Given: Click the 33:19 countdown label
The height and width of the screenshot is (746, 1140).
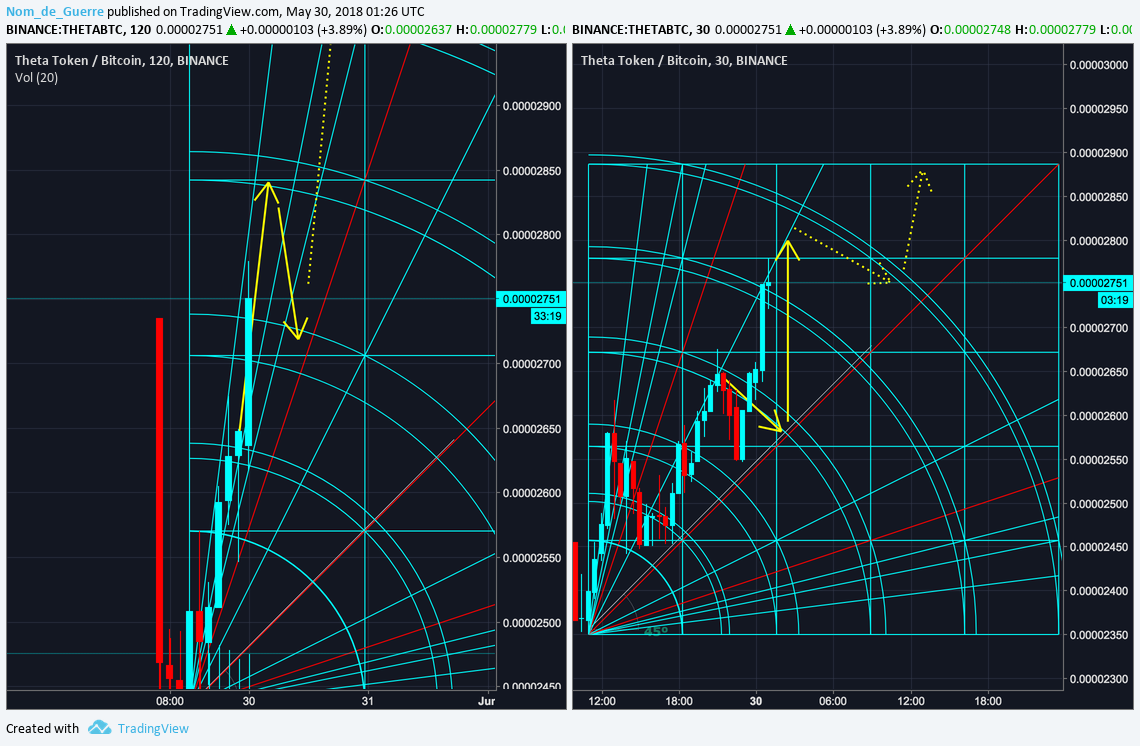Looking at the screenshot, I should click(x=547, y=316).
